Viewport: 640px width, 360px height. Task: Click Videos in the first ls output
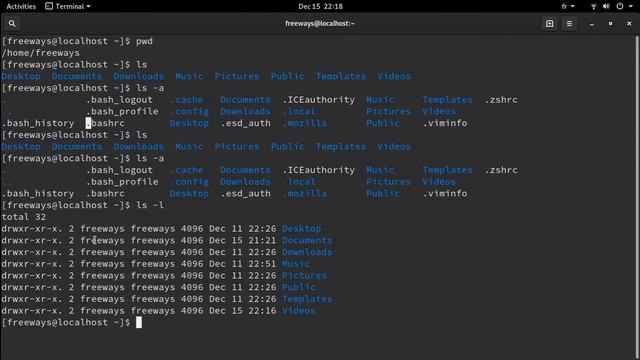coord(394,76)
